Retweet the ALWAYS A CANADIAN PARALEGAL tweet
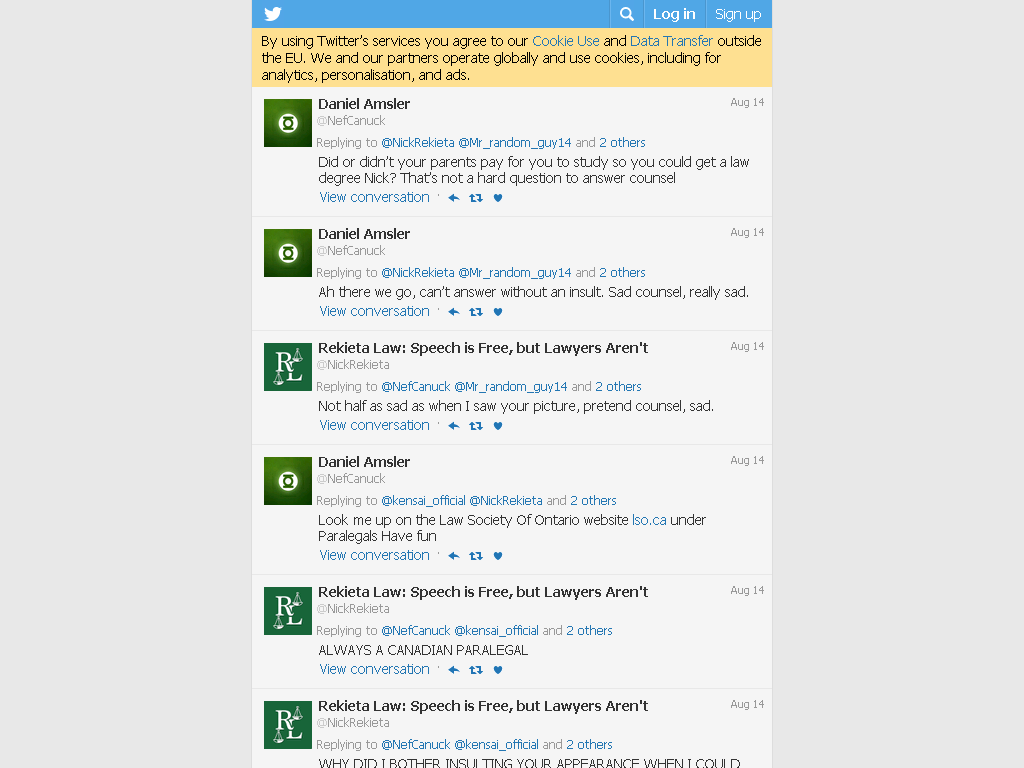The height and width of the screenshot is (768, 1024). point(476,670)
